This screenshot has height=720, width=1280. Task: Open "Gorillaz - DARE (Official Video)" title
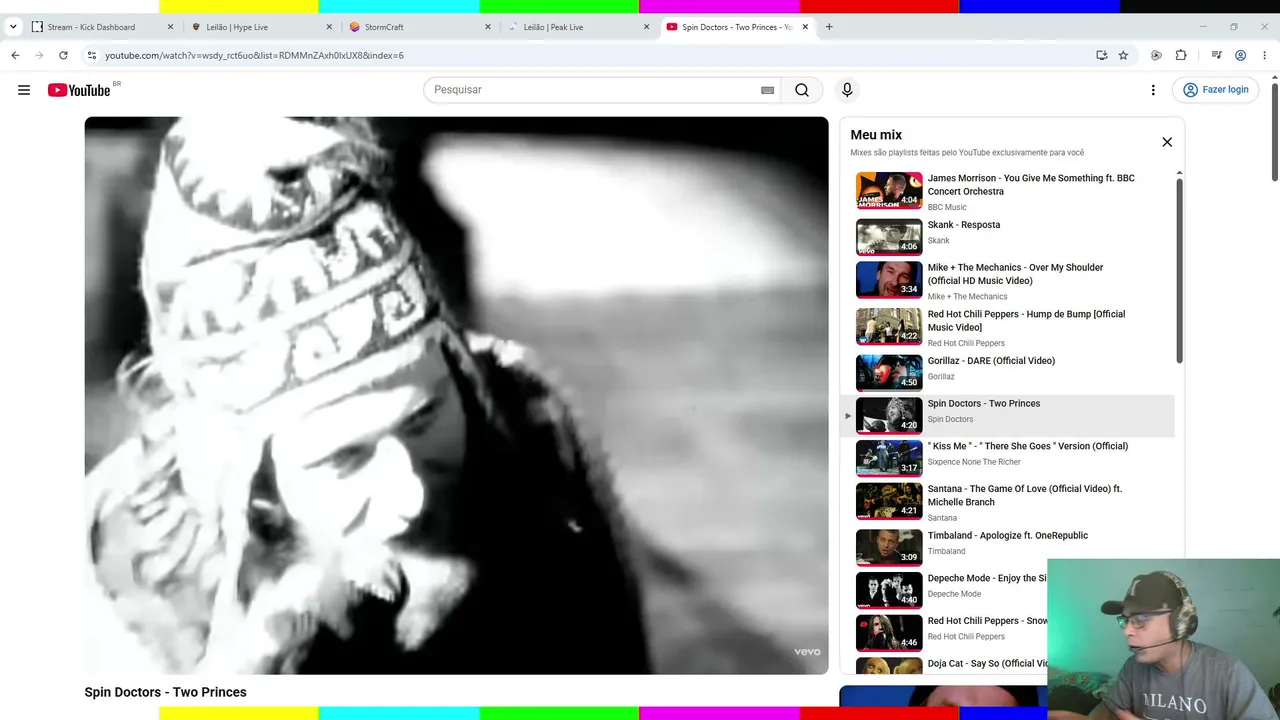pos(991,361)
